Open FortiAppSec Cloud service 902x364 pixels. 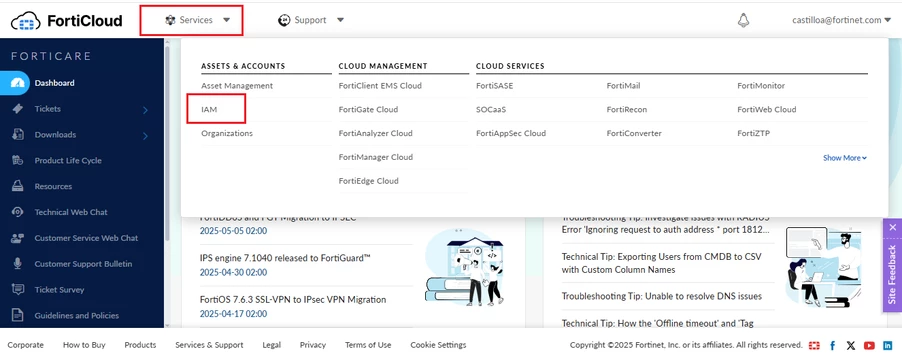tap(511, 133)
